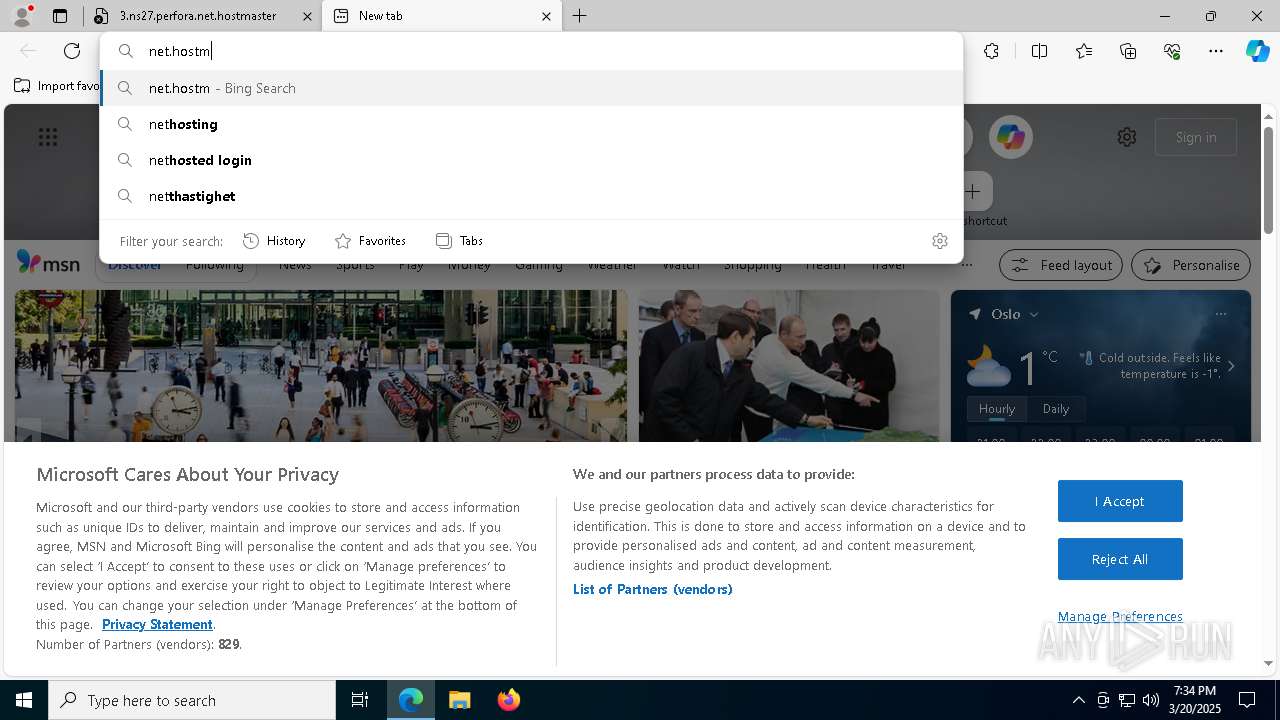Click the Windows taskbar search box
Screen dimensions: 1280x720
tap(192, 700)
